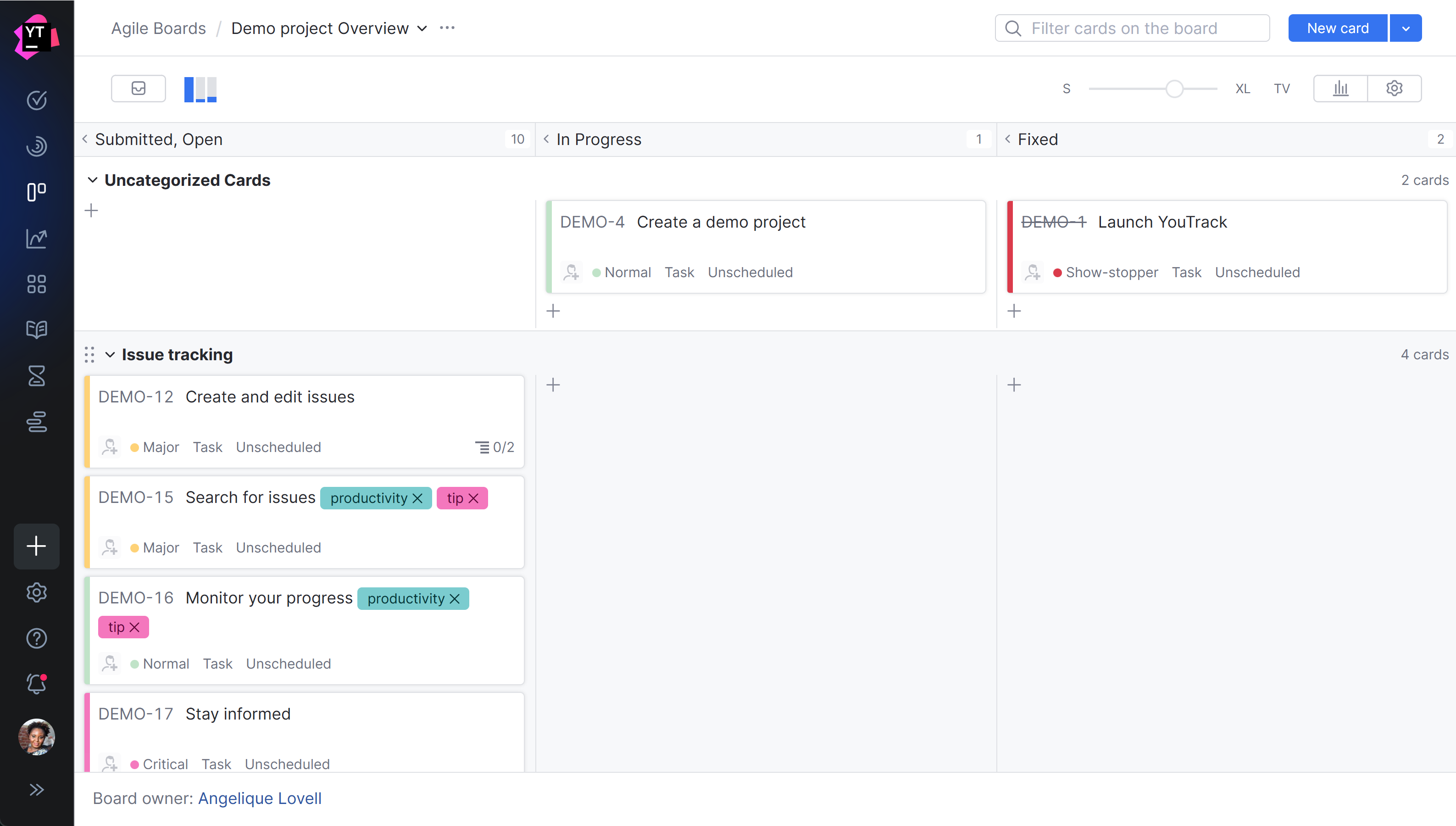
Task: Collapse the Issue tracking swimlane
Action: (x=111, y=355)
